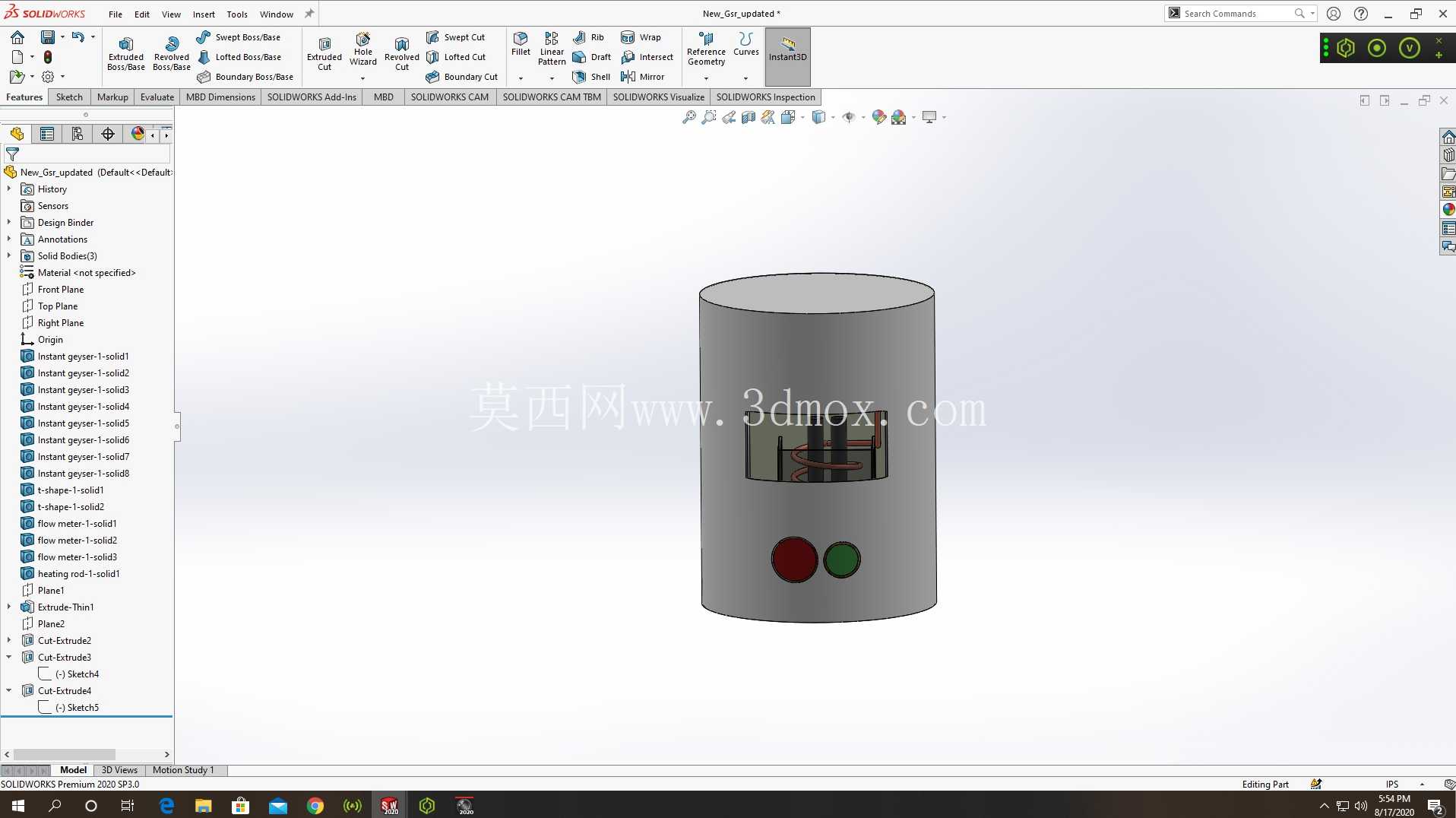Image resolution: width=1456 pixels, height=818 pixels.
Task: Open the Hole Wizard tool
Action: 363,49
